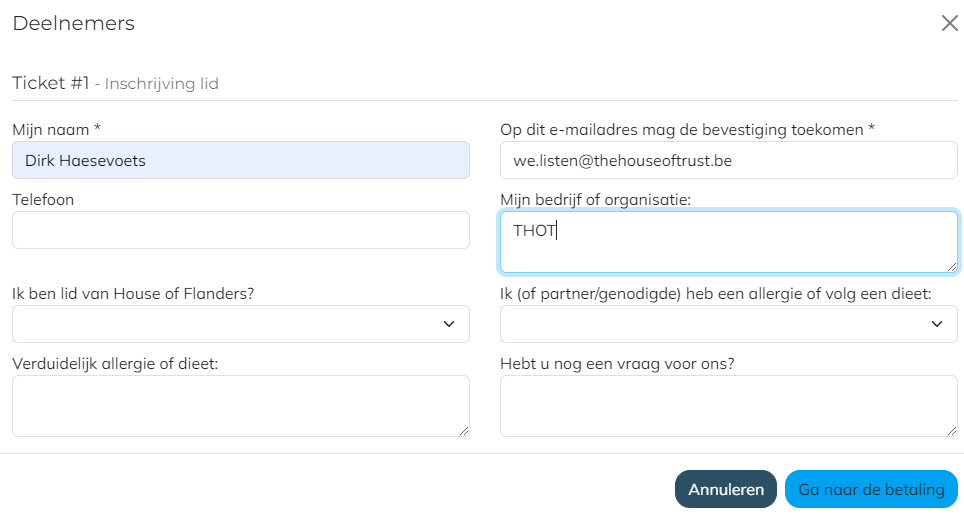The height and width of the screenshot is (520, 964).
Task: Click Ga naar de betaling button
Action: 871,489
